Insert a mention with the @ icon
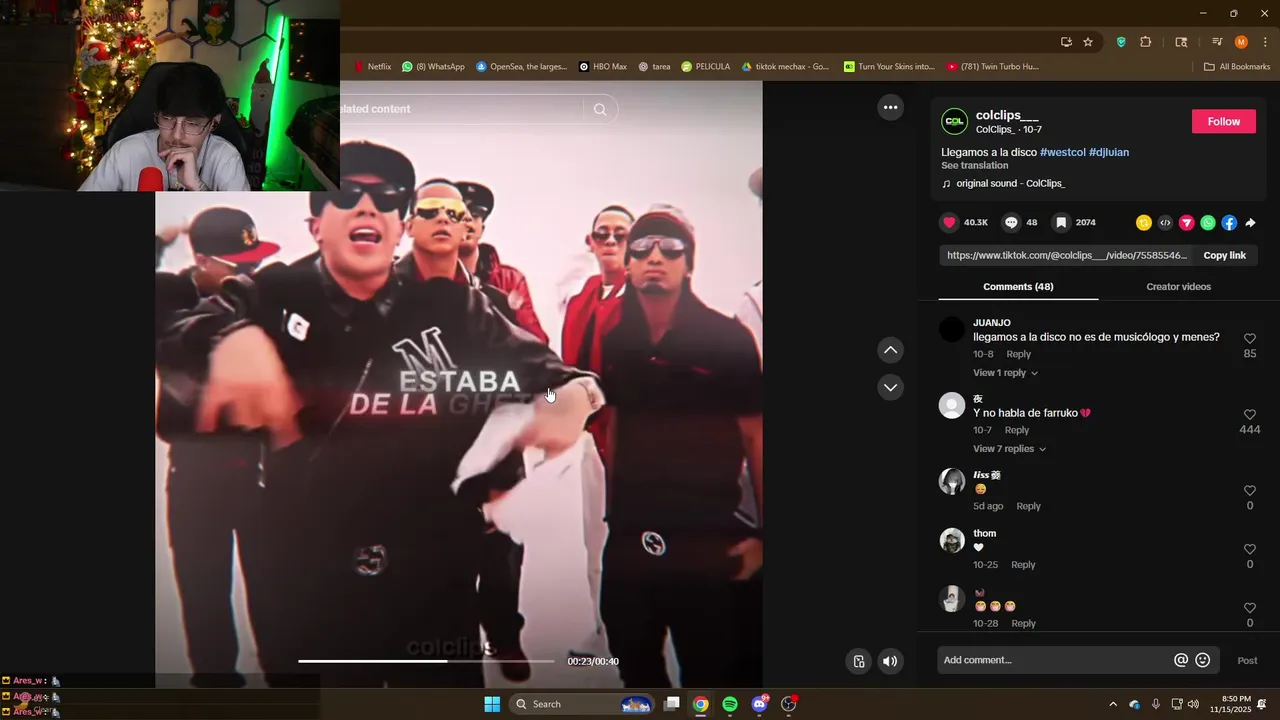The height and width of the screenshot is (720, 1280). 1181,660
